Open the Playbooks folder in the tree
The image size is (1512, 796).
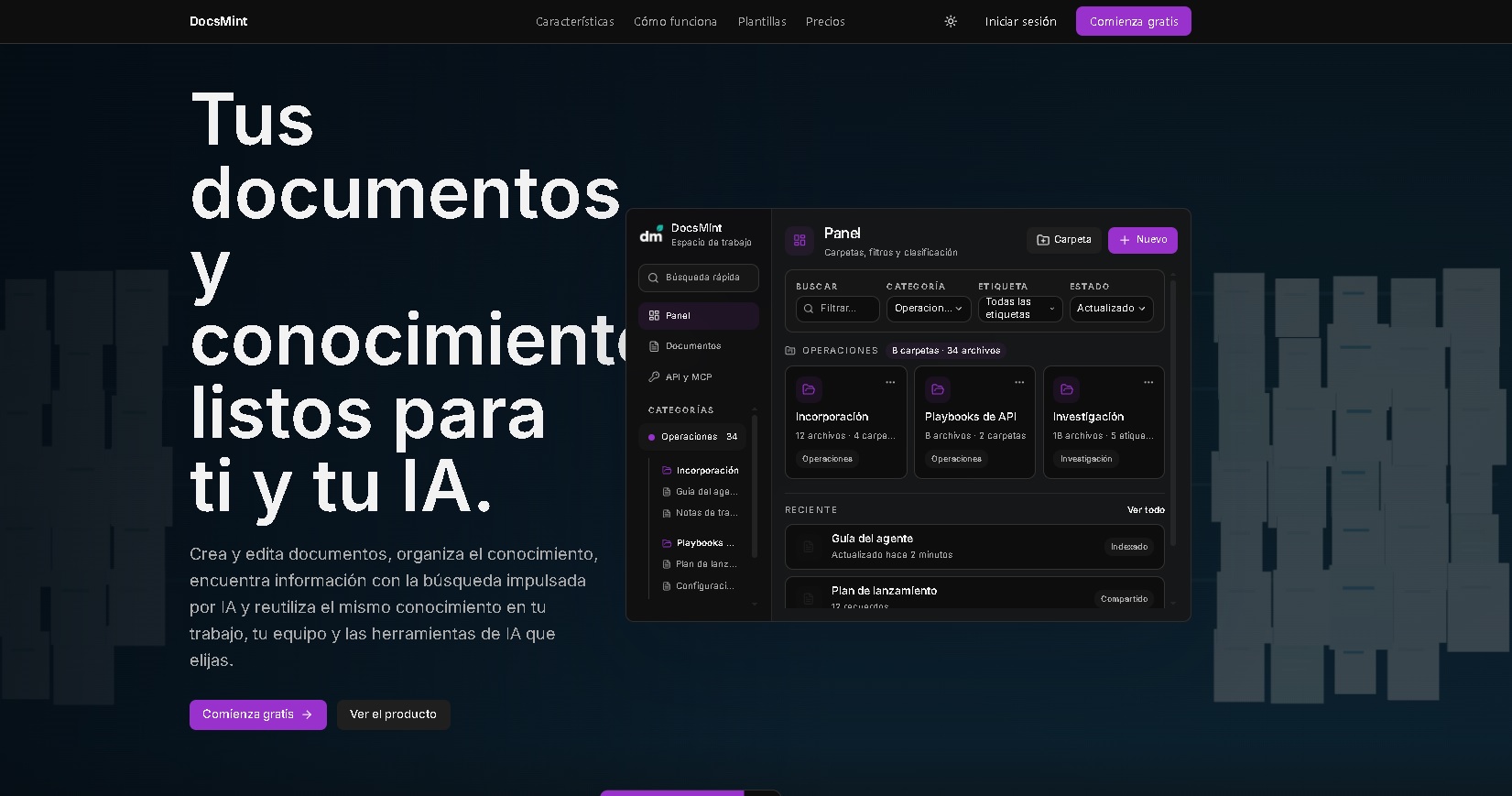pyautogui.click(x=700, y=543)
